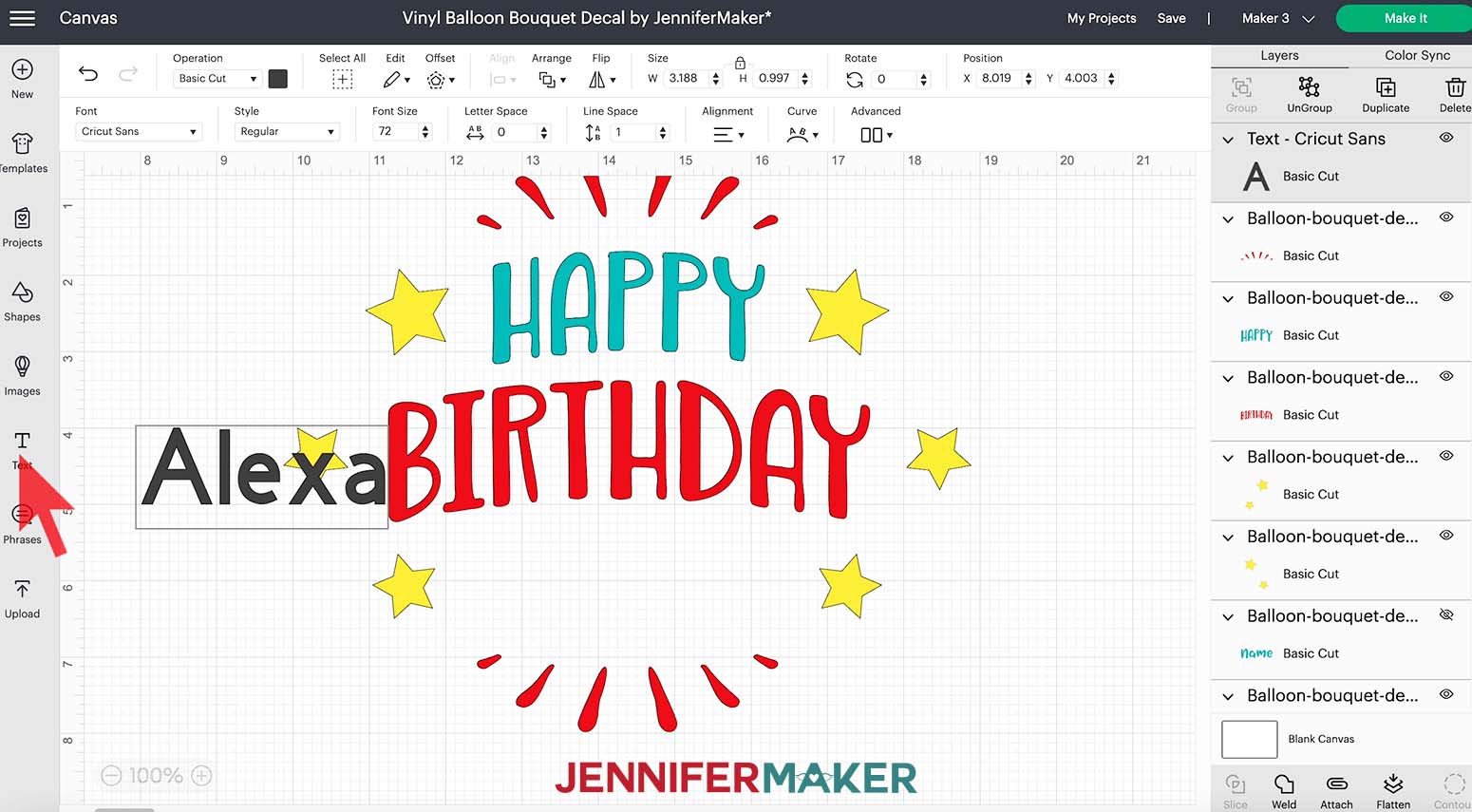Viewport: 1472px width, 812px height.
Task: Open the Phrases panel
Action: pyautogui.click(x=22, y=524)
